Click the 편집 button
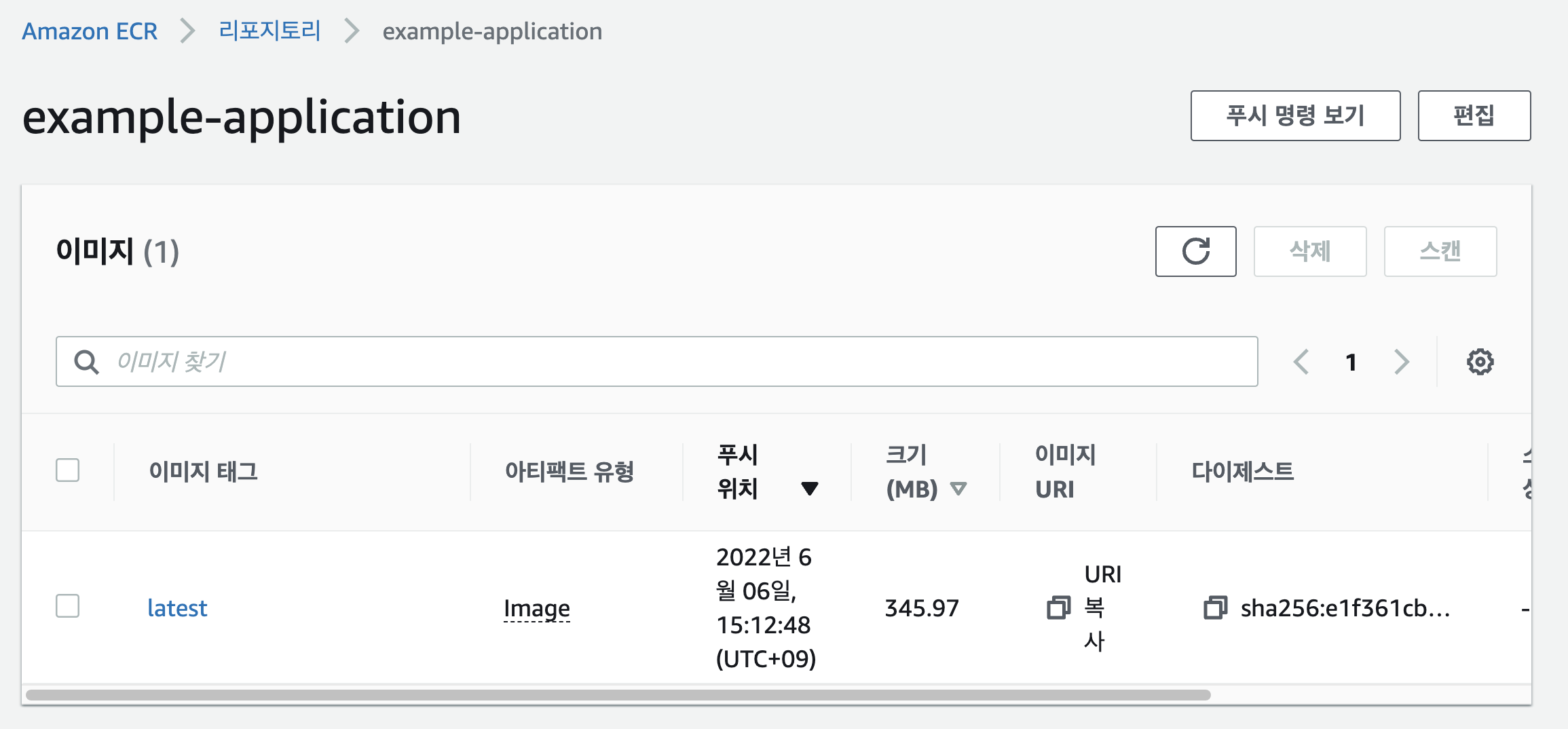 pyautogui.click(x=1474, y=115)
